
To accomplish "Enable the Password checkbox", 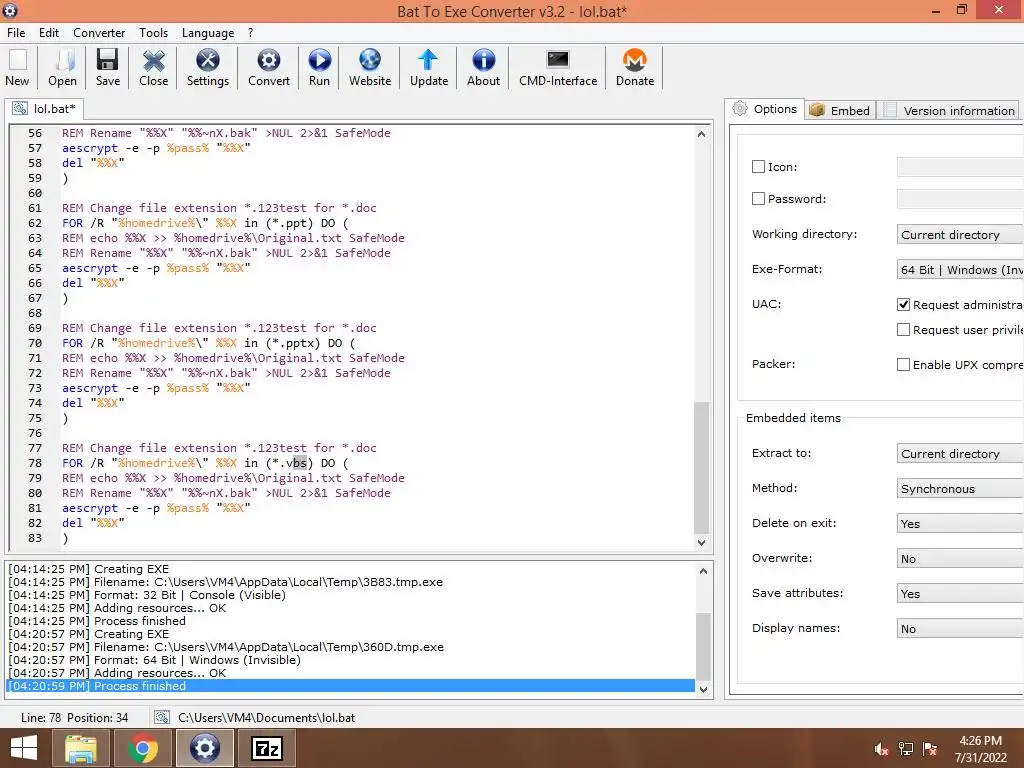I will click(x=758, y=199).
